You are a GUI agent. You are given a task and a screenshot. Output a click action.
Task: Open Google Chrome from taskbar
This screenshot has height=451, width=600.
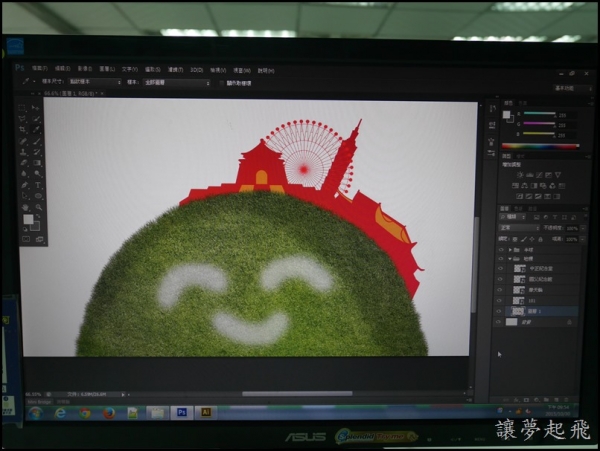coord(85,413)
